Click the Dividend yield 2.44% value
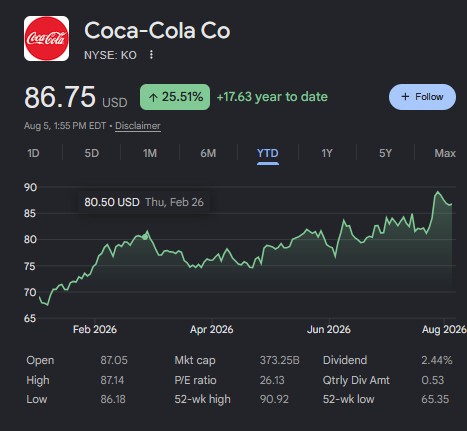 tap(437, 360)
